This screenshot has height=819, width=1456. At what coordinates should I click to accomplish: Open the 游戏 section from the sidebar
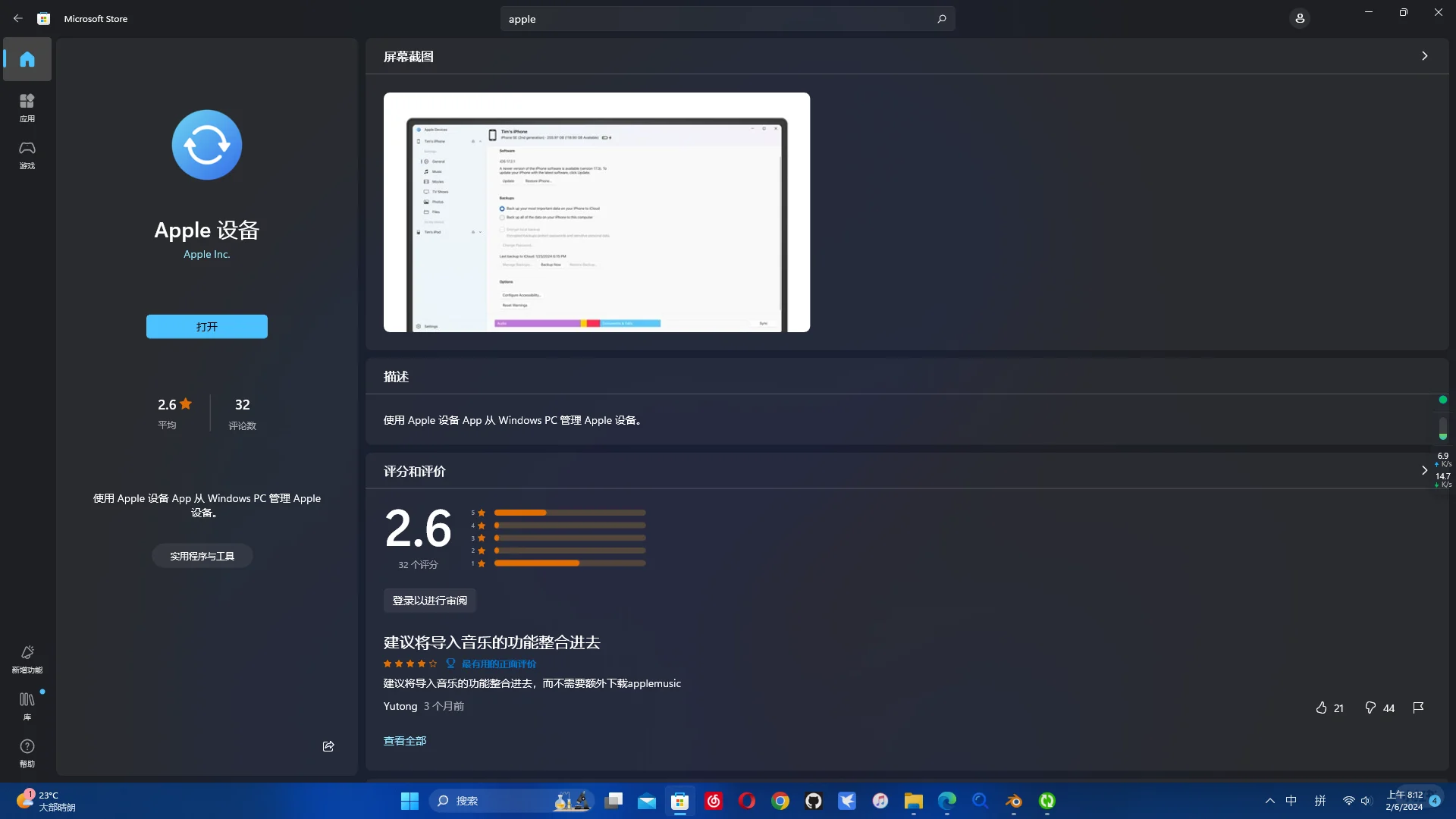(x=27, y=155)
